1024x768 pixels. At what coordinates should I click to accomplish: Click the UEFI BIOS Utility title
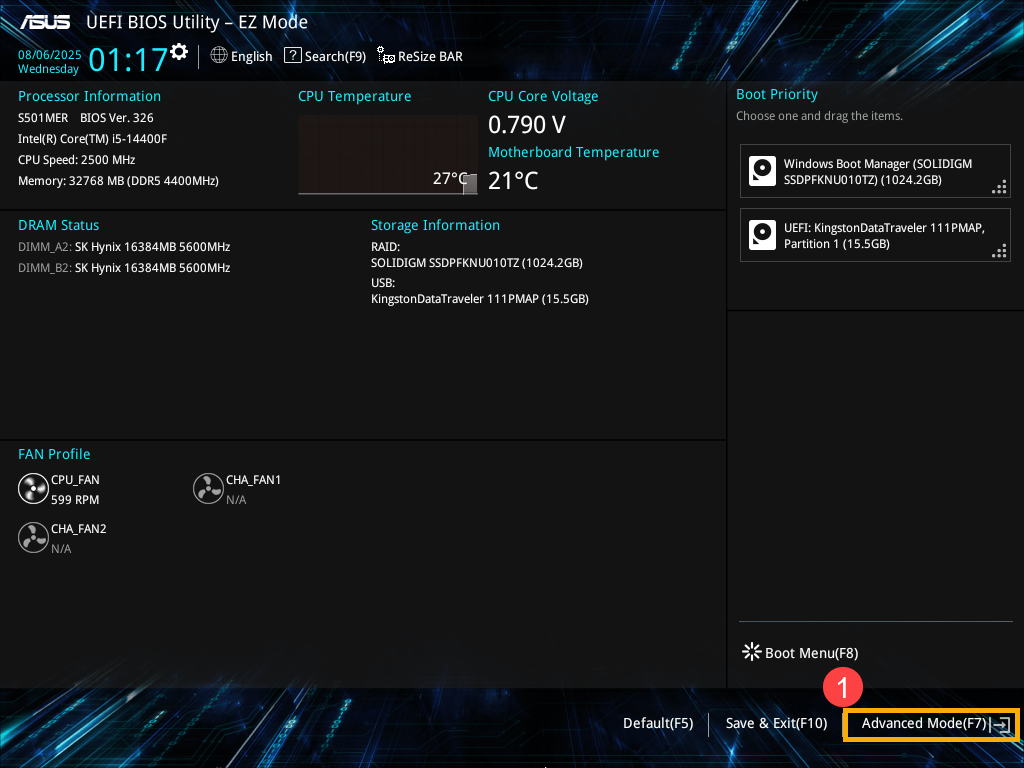click(x=197, y=22)
